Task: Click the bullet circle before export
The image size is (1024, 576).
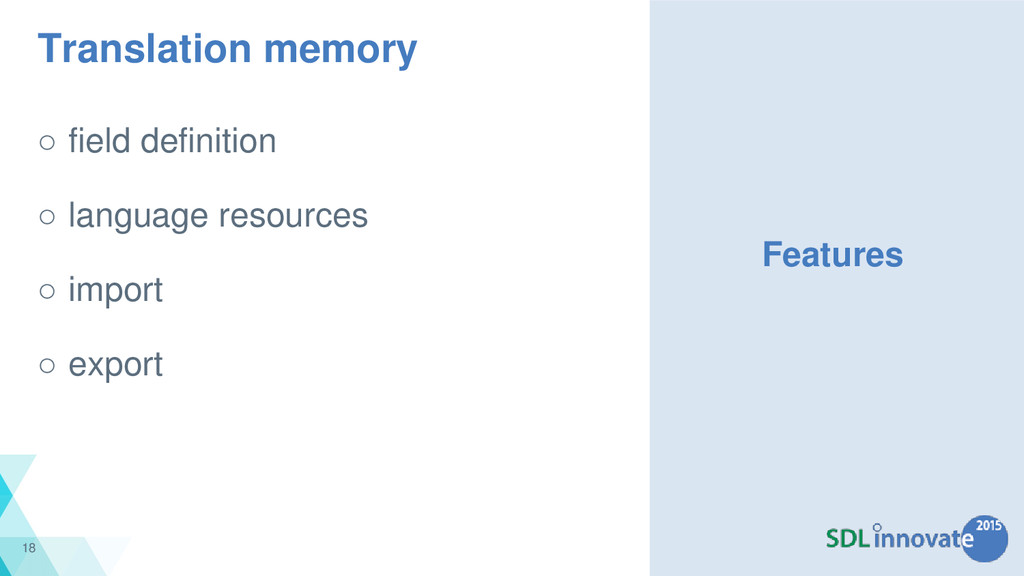Action: [47, 366]
